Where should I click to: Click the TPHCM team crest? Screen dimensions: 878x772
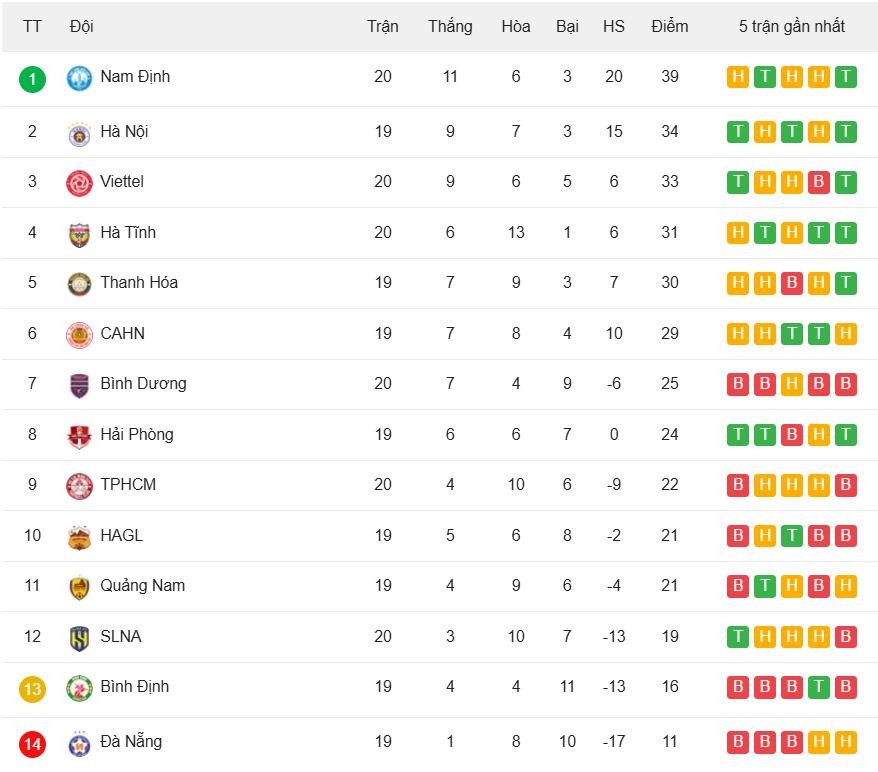click(x=79, y=486)
